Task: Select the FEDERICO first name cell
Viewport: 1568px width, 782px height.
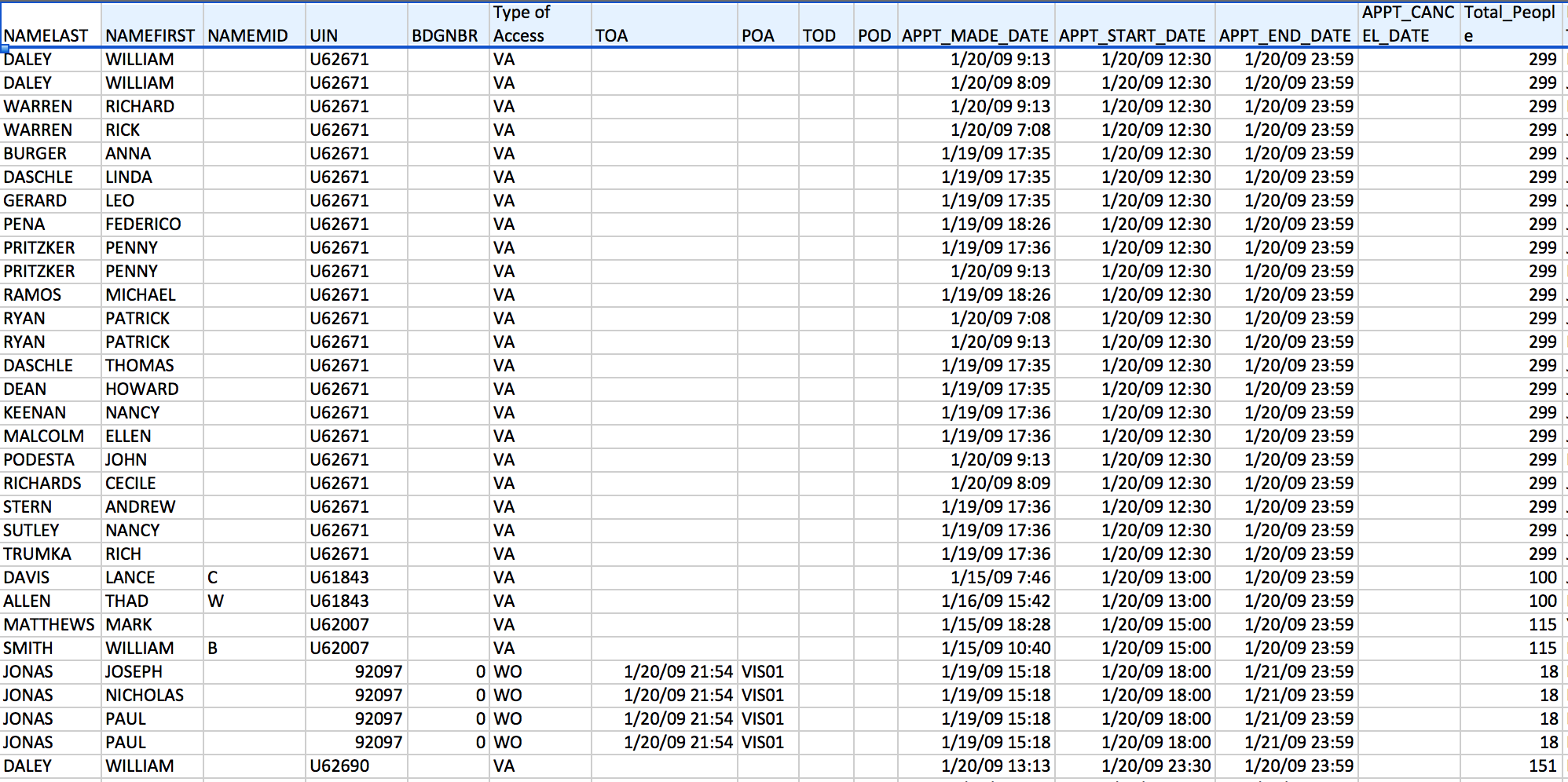Action: coord(152,225)
